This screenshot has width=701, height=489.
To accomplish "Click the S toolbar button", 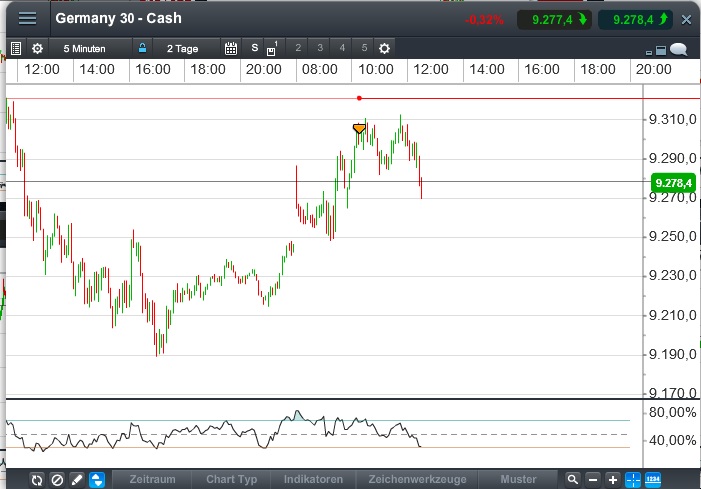I will pyautogui.click(x=255, y=48).
